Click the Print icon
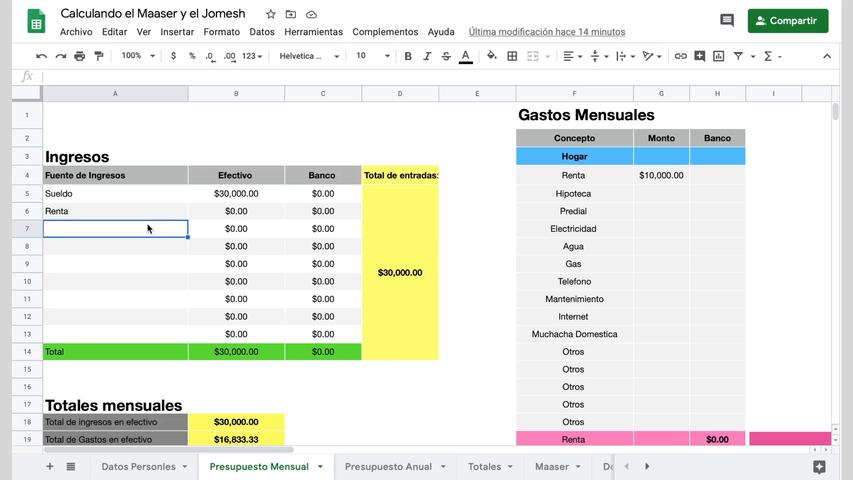Screen dimensions: 853x480 tap(79, 56)
